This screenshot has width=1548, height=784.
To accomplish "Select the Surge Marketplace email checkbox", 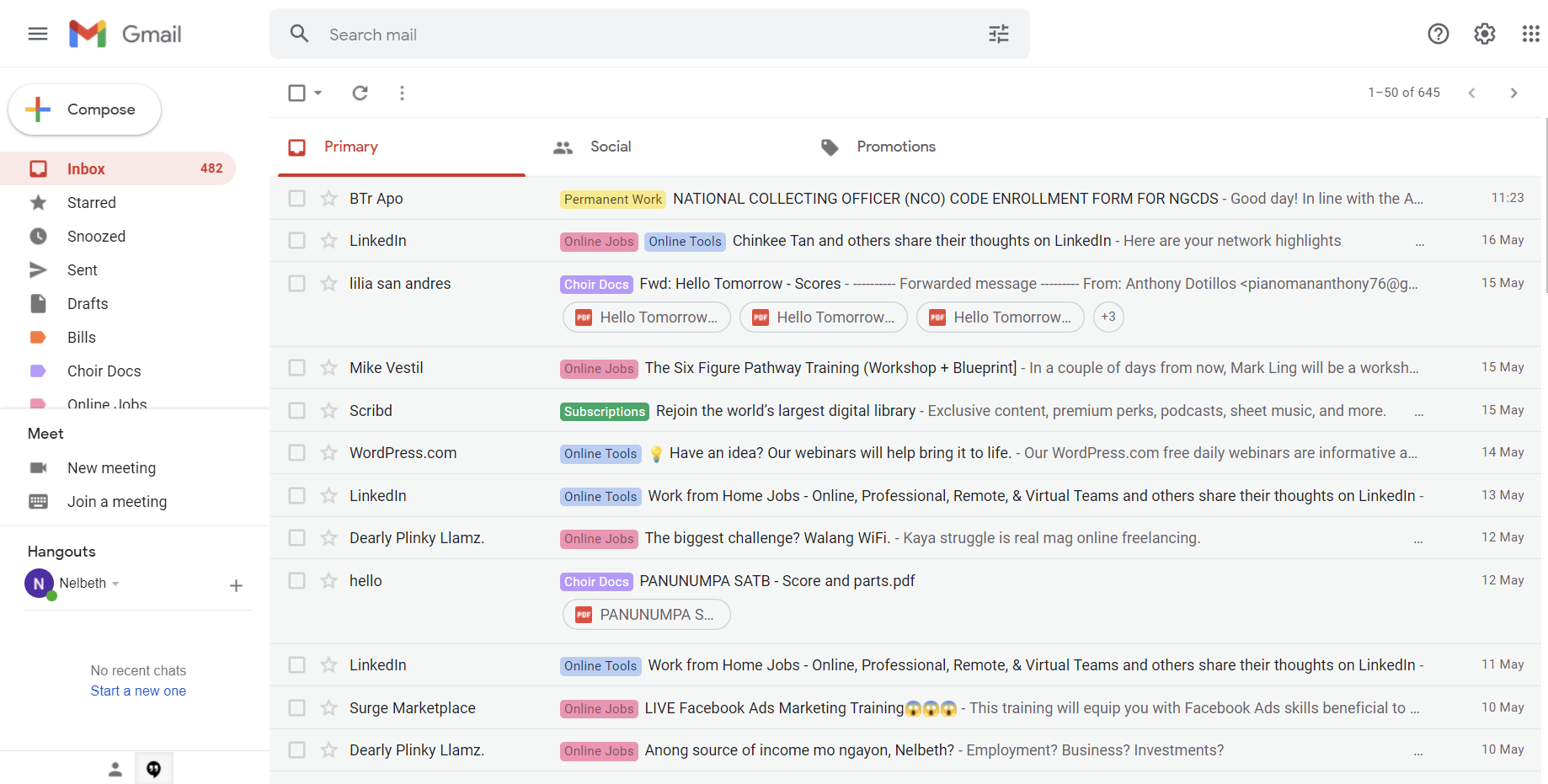I will pos(296,707).
